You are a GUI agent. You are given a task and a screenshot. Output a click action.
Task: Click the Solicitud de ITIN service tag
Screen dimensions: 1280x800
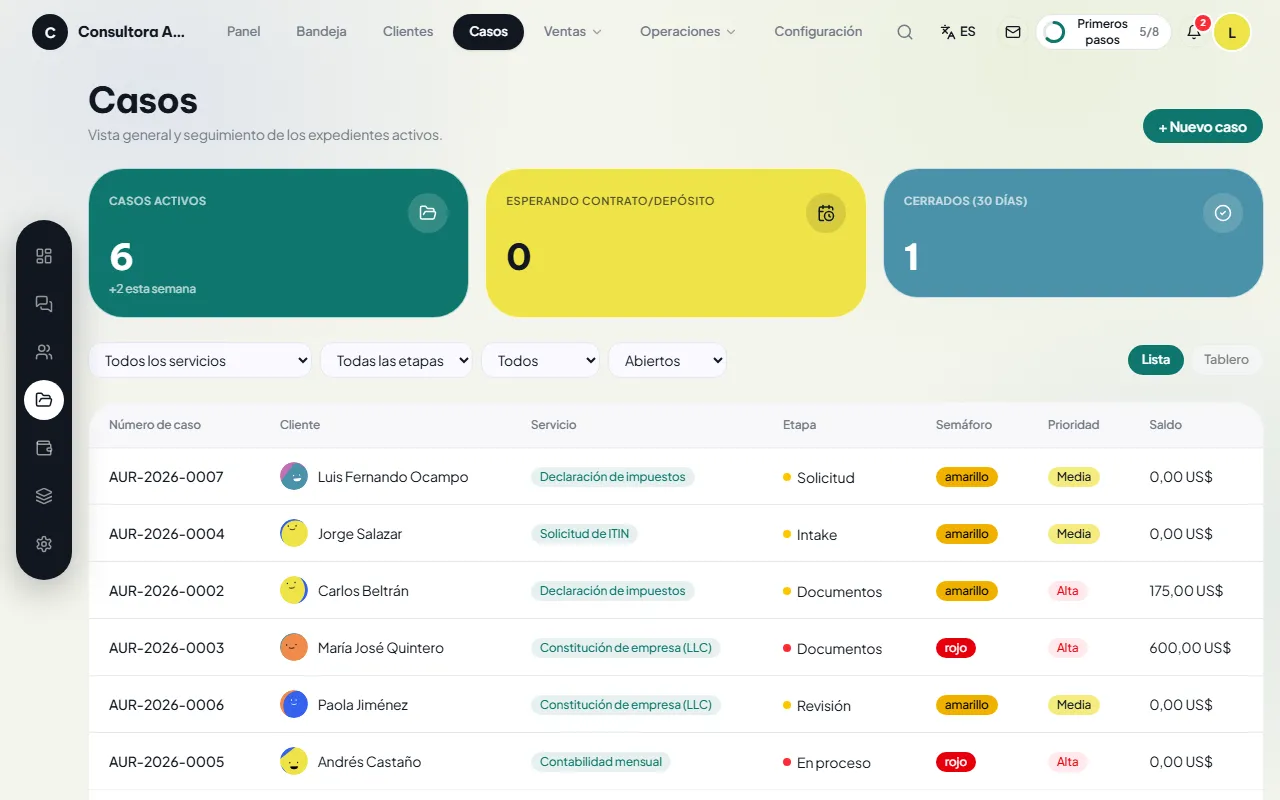coord(584,534)
